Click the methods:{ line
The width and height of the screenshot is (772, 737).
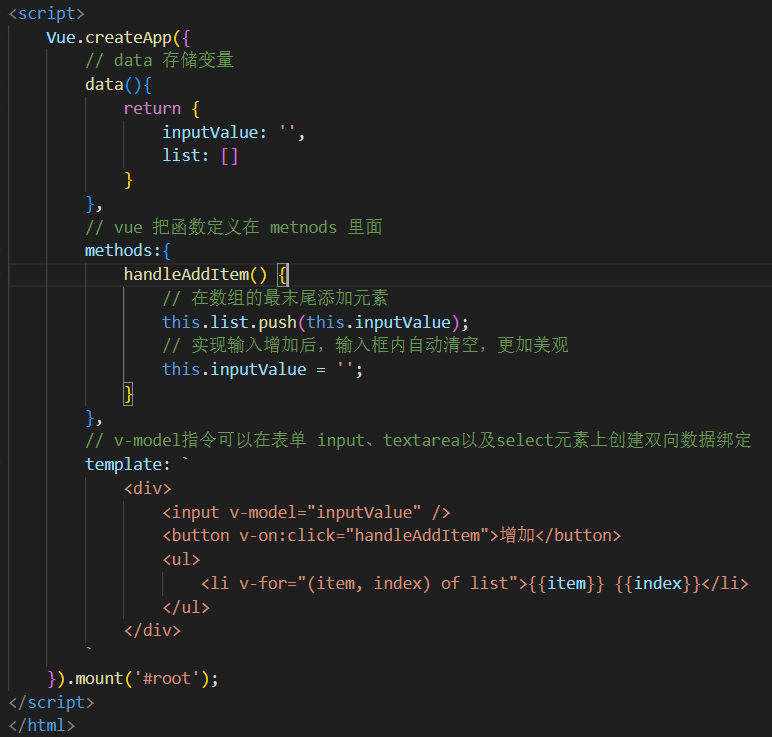128,251
